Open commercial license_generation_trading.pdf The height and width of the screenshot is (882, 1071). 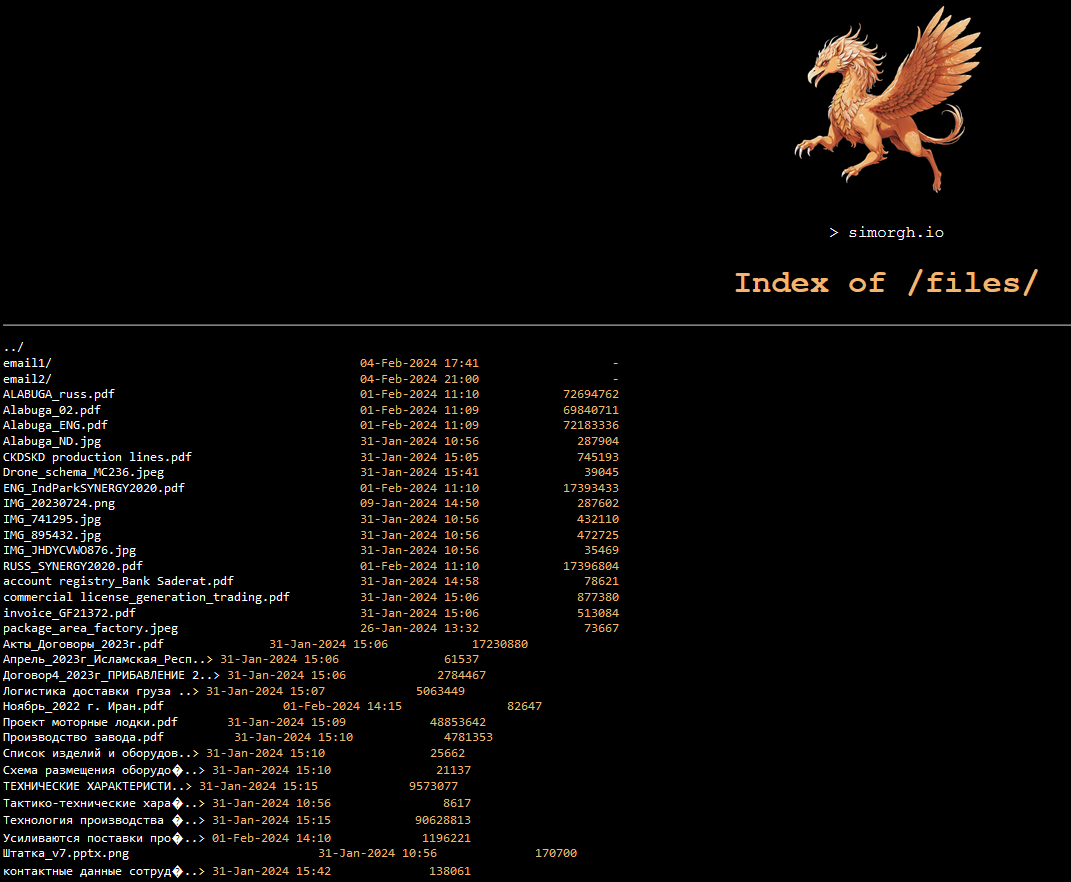tap(146, 597)
